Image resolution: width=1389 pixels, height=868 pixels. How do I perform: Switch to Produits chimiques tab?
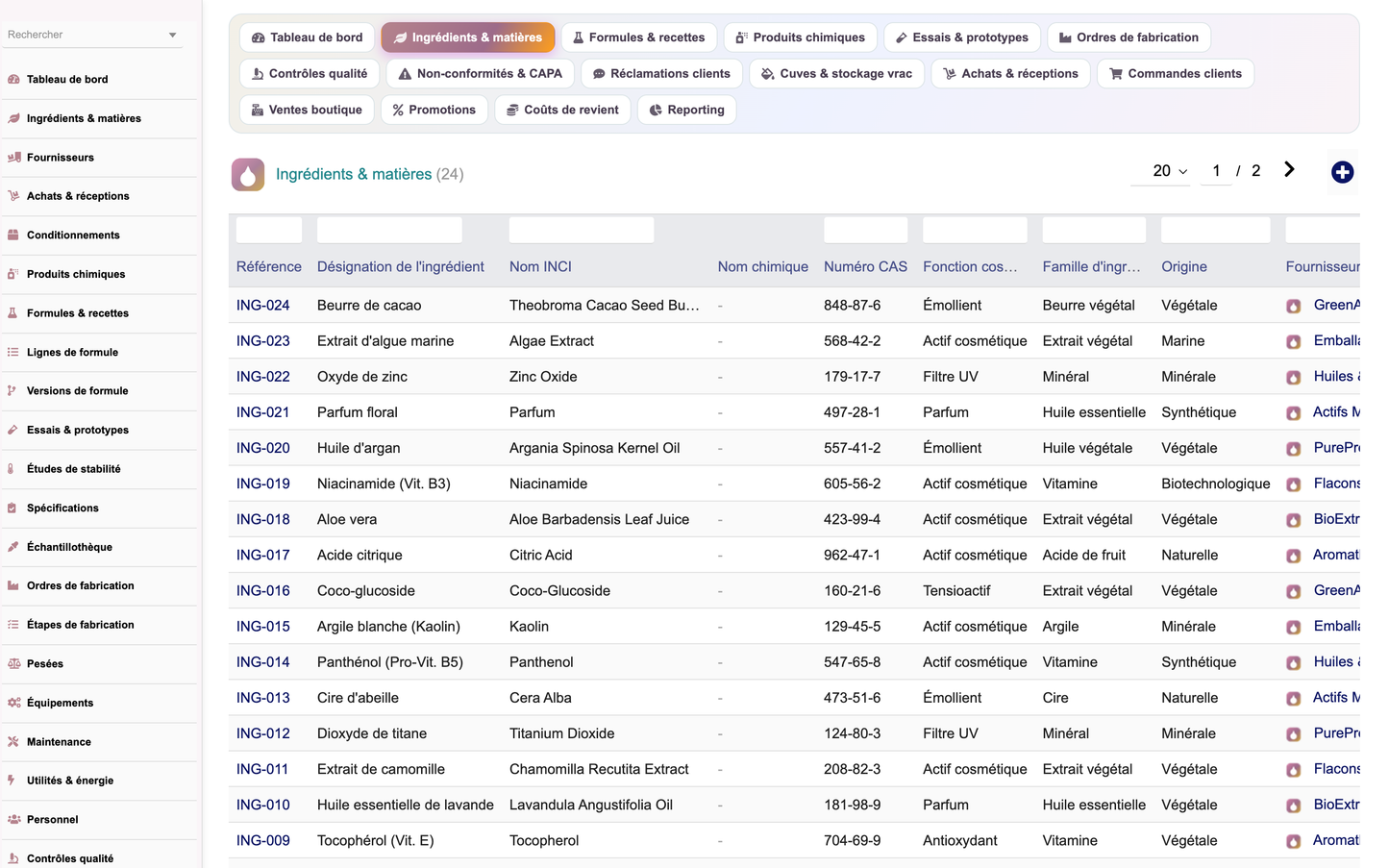tap(800, 37)
